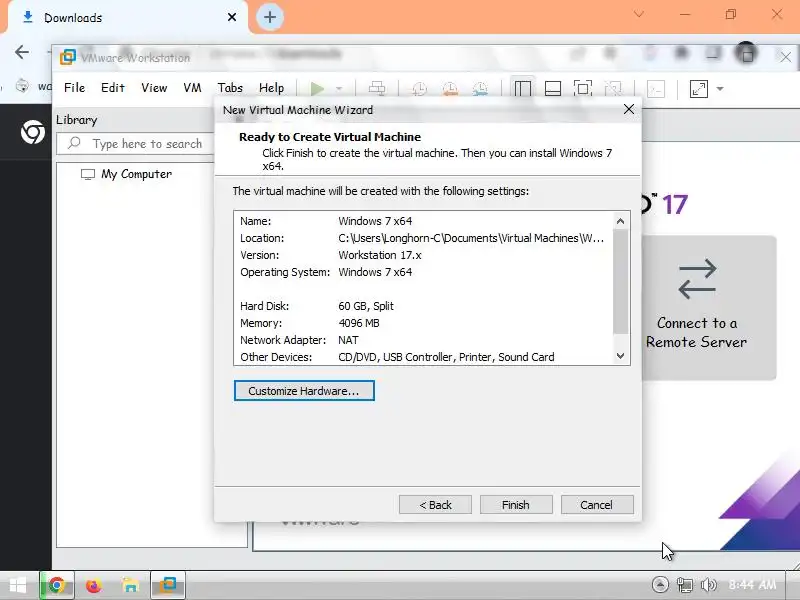
Task: Toggle the thumbnail bar toolbar icon
Action: click(553, 89)
